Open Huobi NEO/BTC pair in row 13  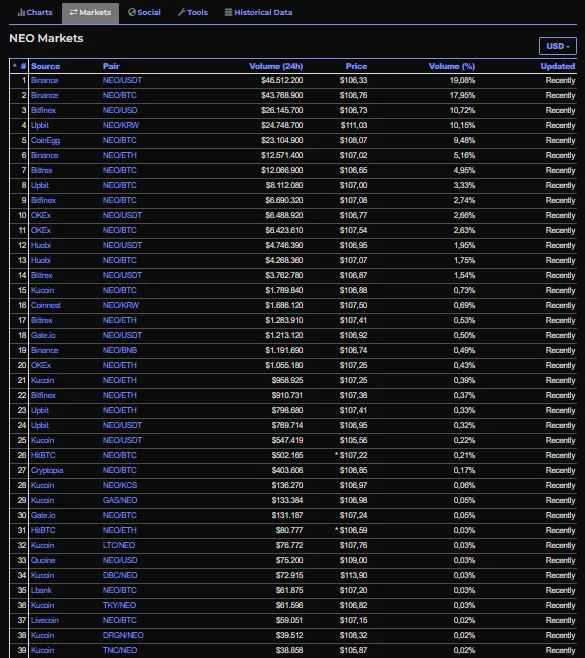(x=120, y=261)
